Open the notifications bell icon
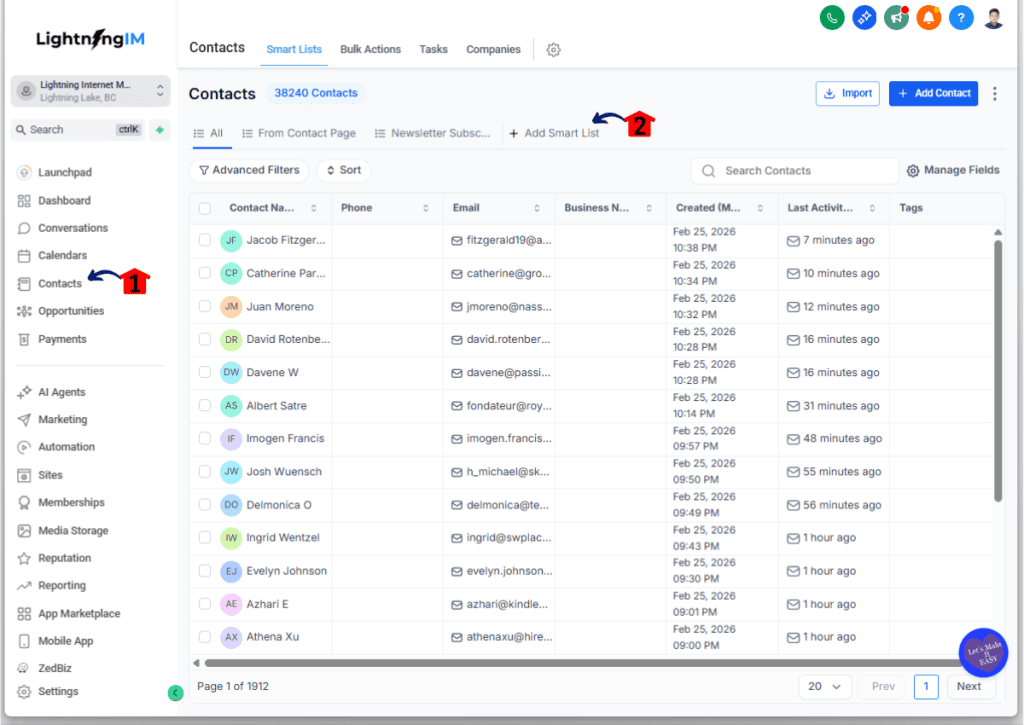Screen dimensions: 1024x725 929,17
